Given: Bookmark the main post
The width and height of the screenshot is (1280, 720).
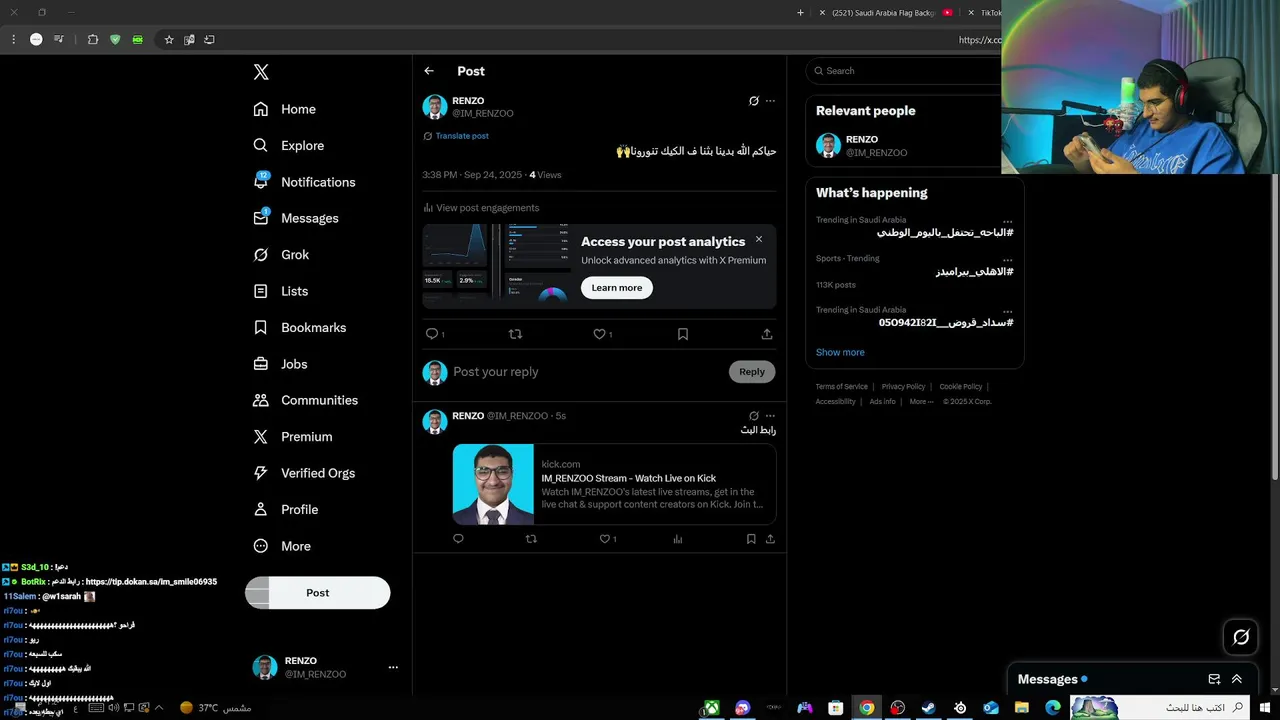Looking at the screenshot, I should 683,334.
